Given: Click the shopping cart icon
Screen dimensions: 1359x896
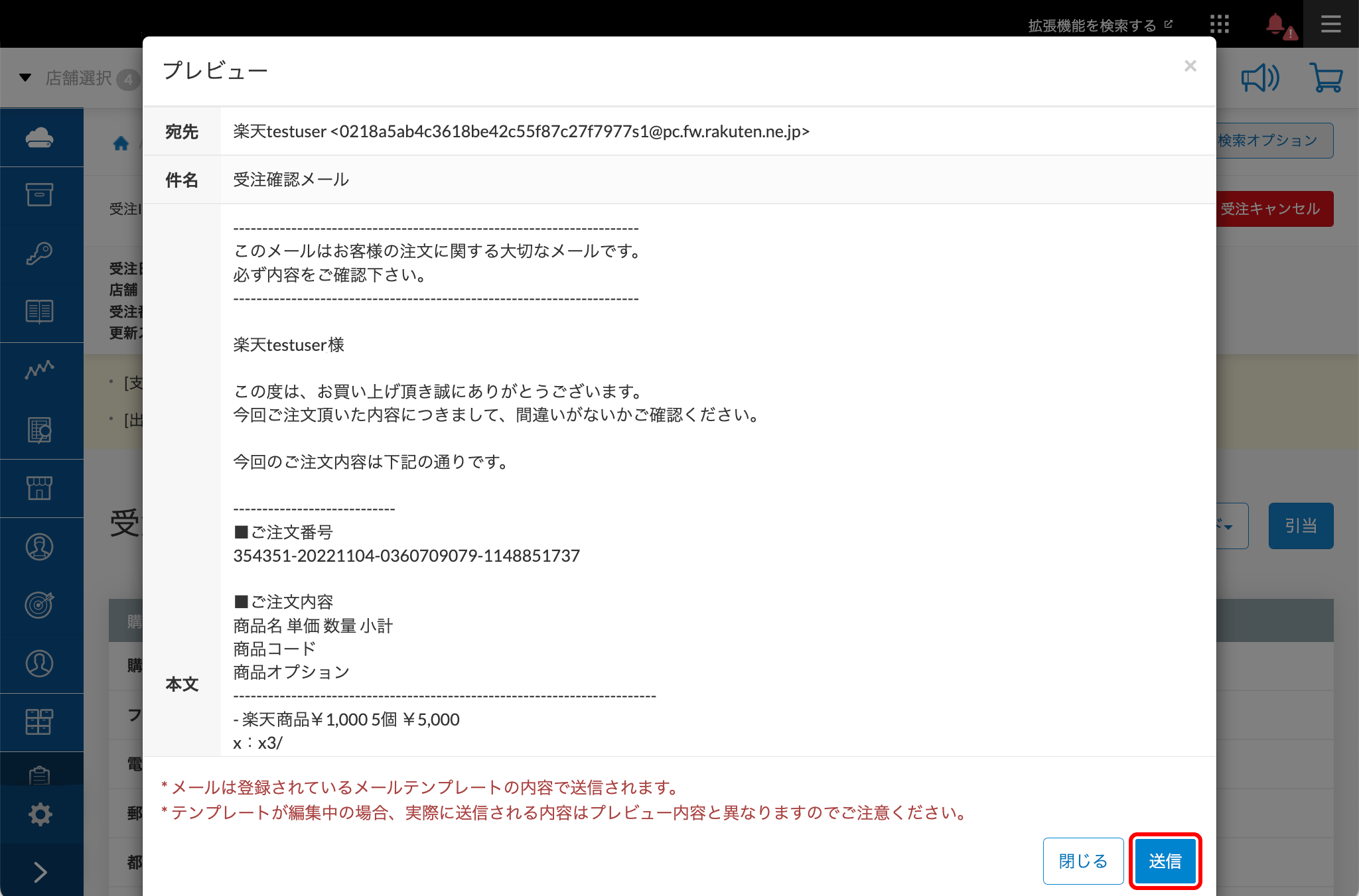Looking at the screenshot, I should pyautogui.click(x=1326, y=78).
